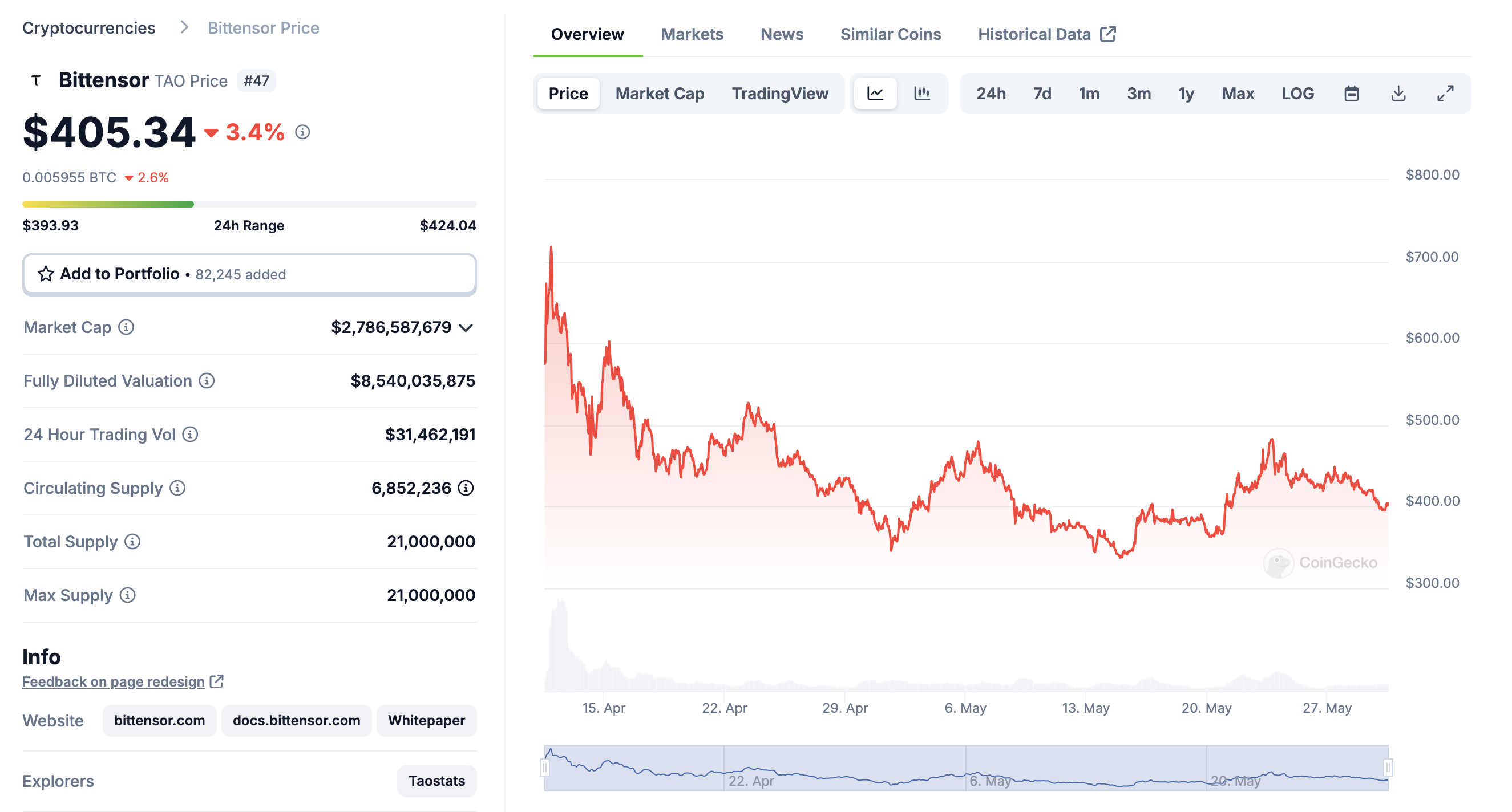Viewport: 1512px width, 812px height.
Task: Open the Taostats explorer
Action: [x=436, y=781]
